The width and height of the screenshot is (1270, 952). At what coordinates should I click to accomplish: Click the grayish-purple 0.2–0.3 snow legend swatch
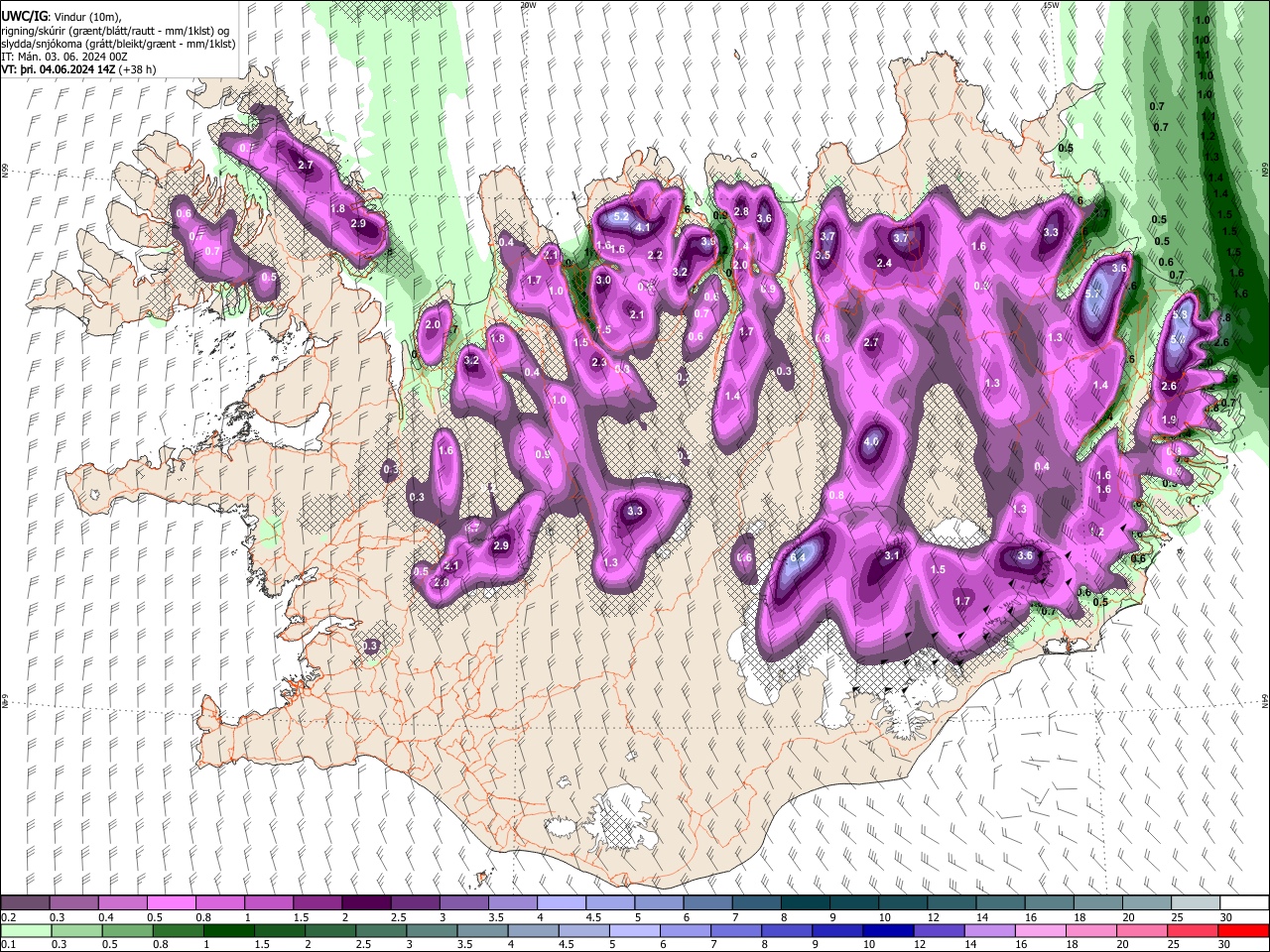(x=25, y=903)
